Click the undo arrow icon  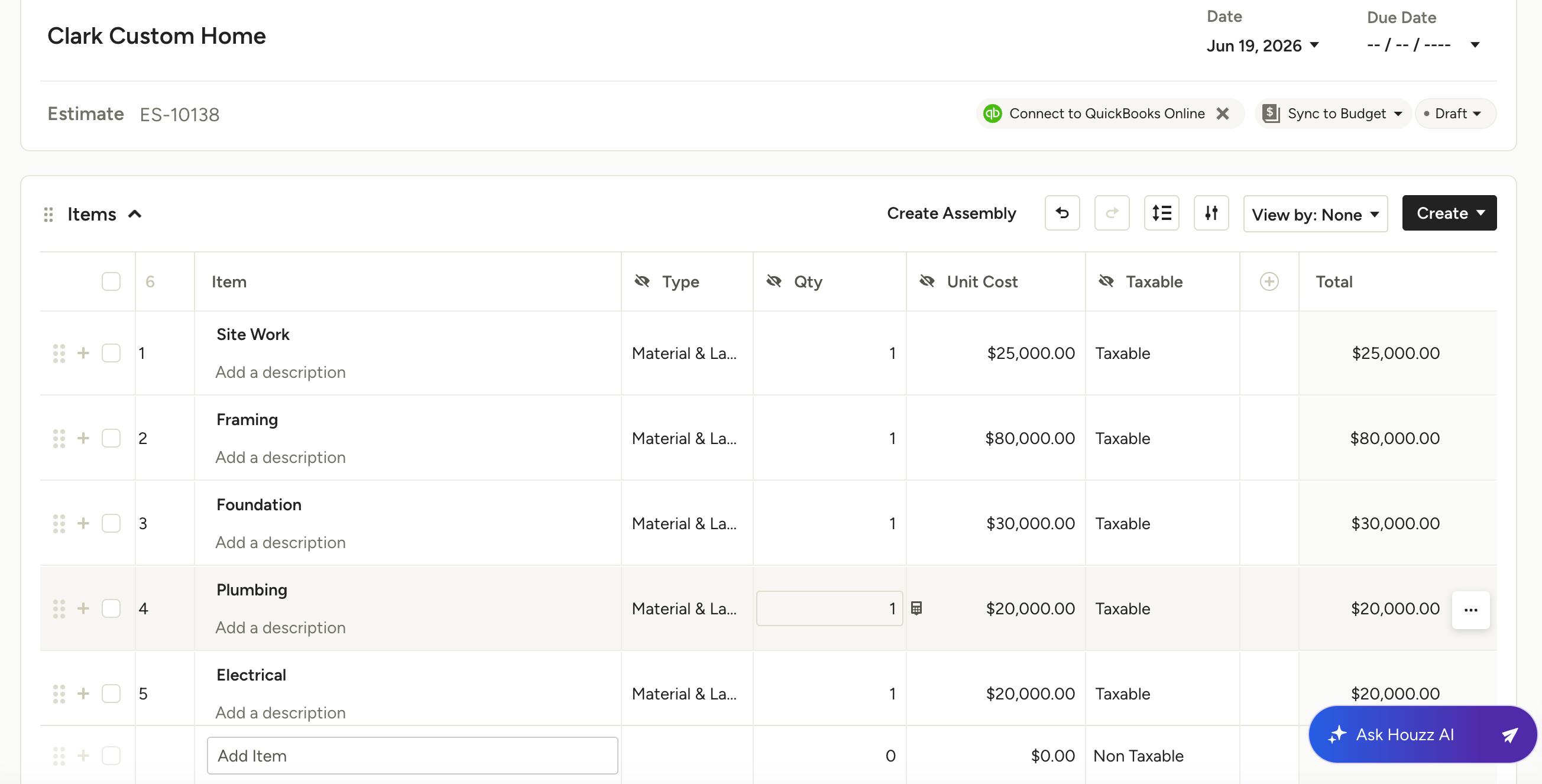tap(1062, 213)
